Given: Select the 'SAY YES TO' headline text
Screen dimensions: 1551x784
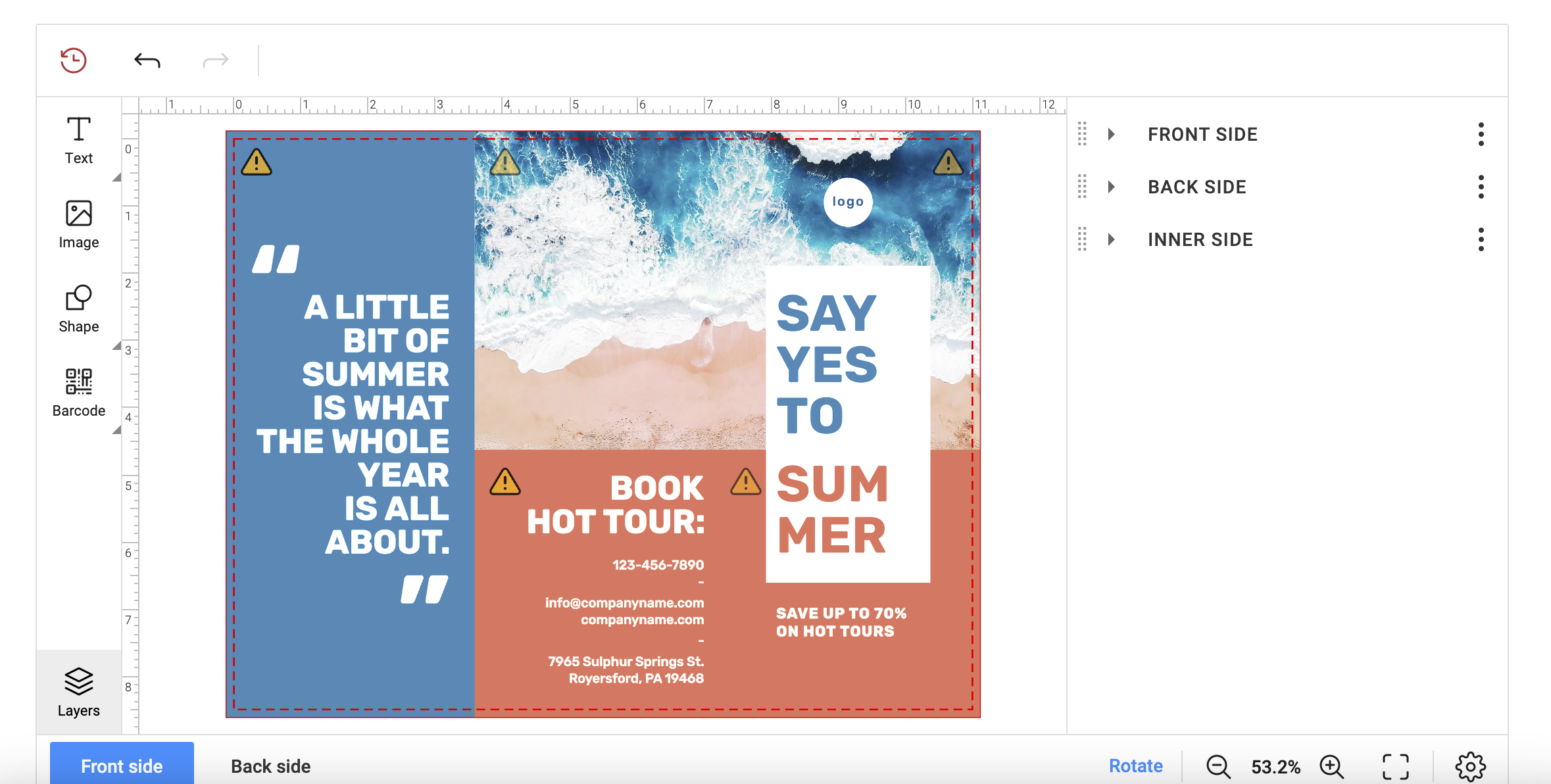Looking at the screenshot, I should coord(827,365).
